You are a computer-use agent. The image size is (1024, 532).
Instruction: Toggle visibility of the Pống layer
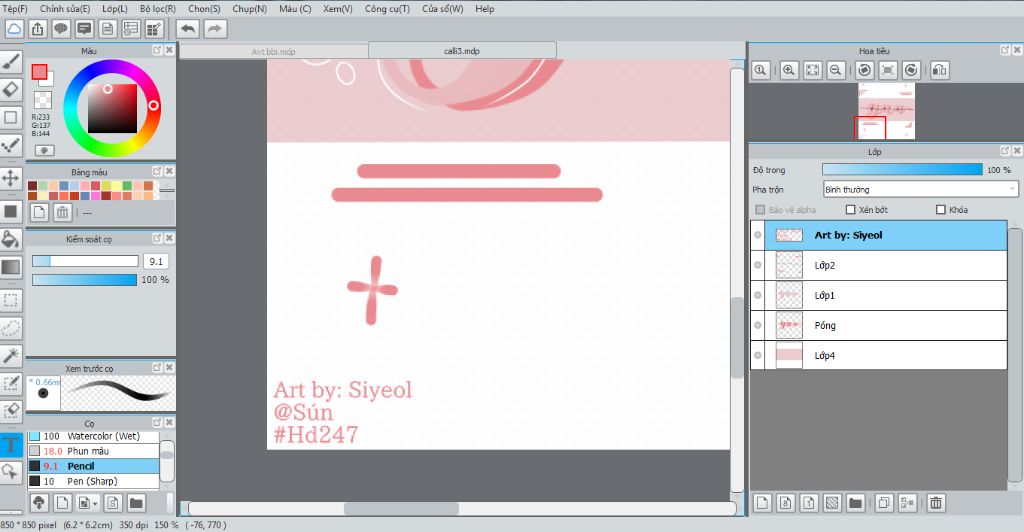758,325
